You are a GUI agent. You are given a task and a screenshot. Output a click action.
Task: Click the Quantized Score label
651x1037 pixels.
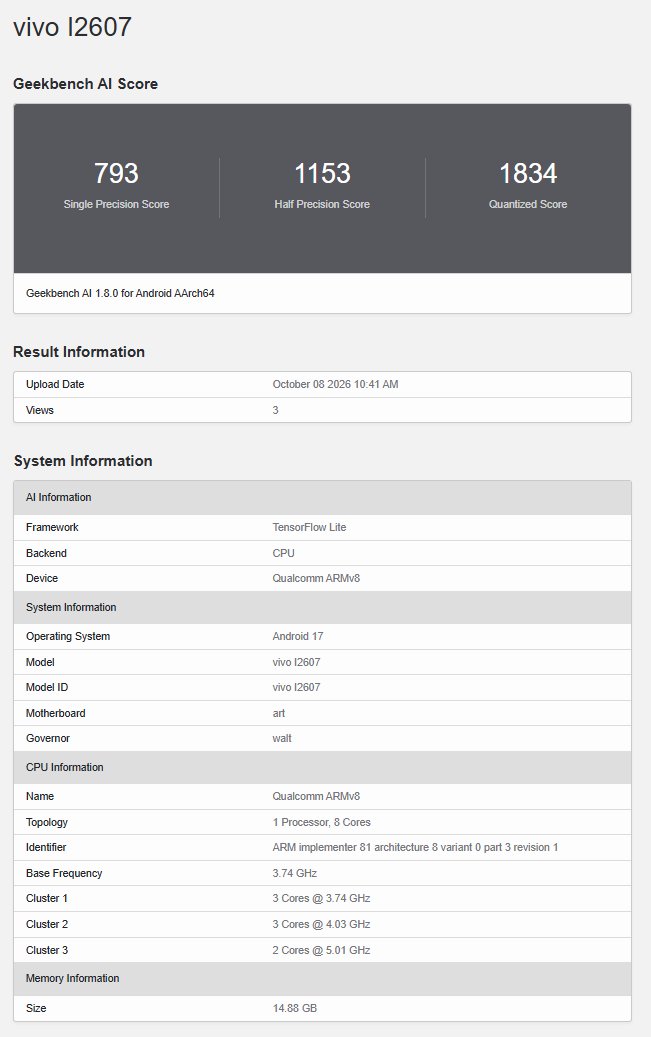pyautogui.click(x=528, y=204)
